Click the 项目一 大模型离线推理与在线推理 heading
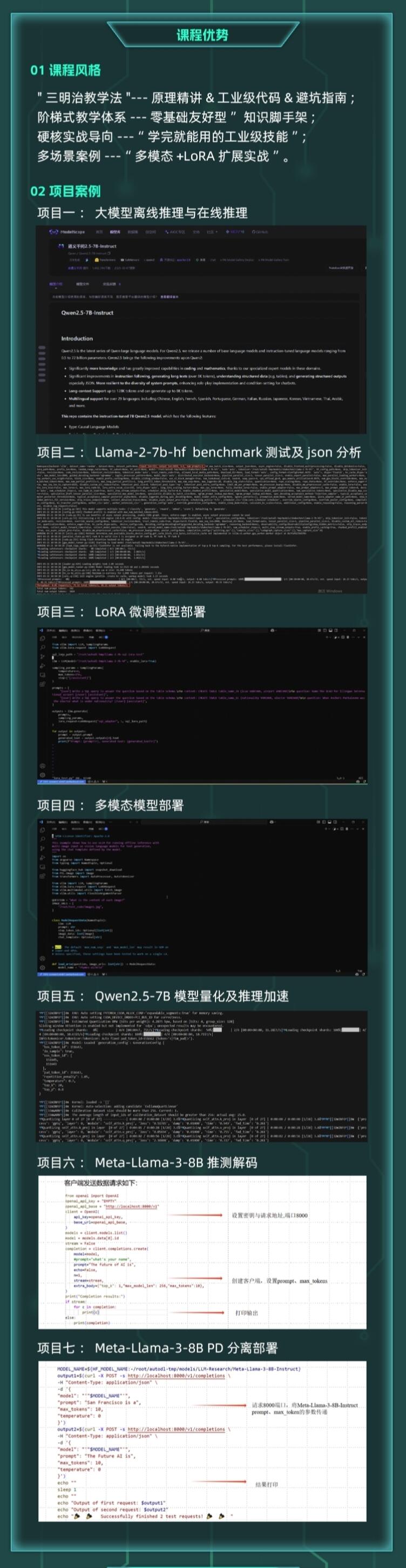 tap(141, 212)
